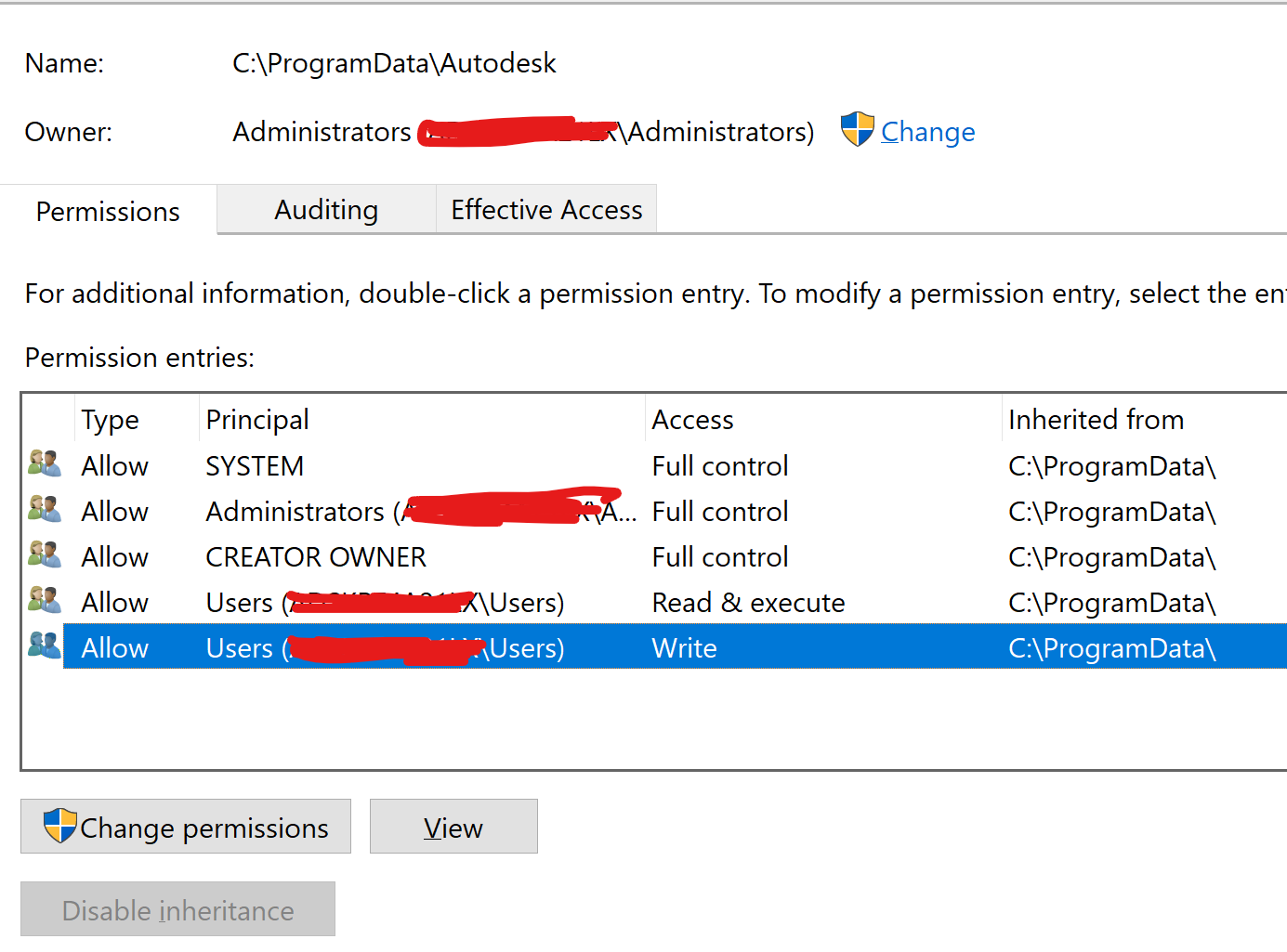Screen dimensions: 1287x952
Task: Click the group icon for CREATOR OWNER entry
Action: [44, 554]
